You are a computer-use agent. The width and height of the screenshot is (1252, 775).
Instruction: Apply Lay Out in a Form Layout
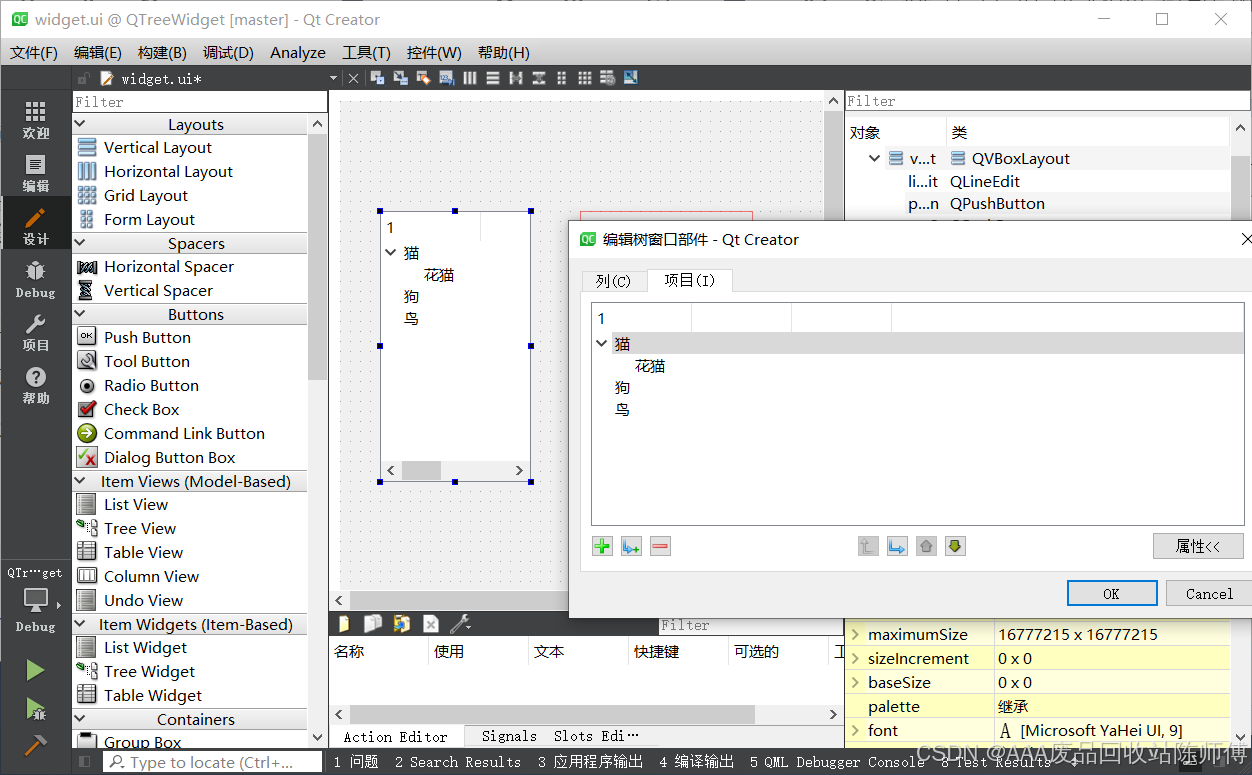[562, 78]
